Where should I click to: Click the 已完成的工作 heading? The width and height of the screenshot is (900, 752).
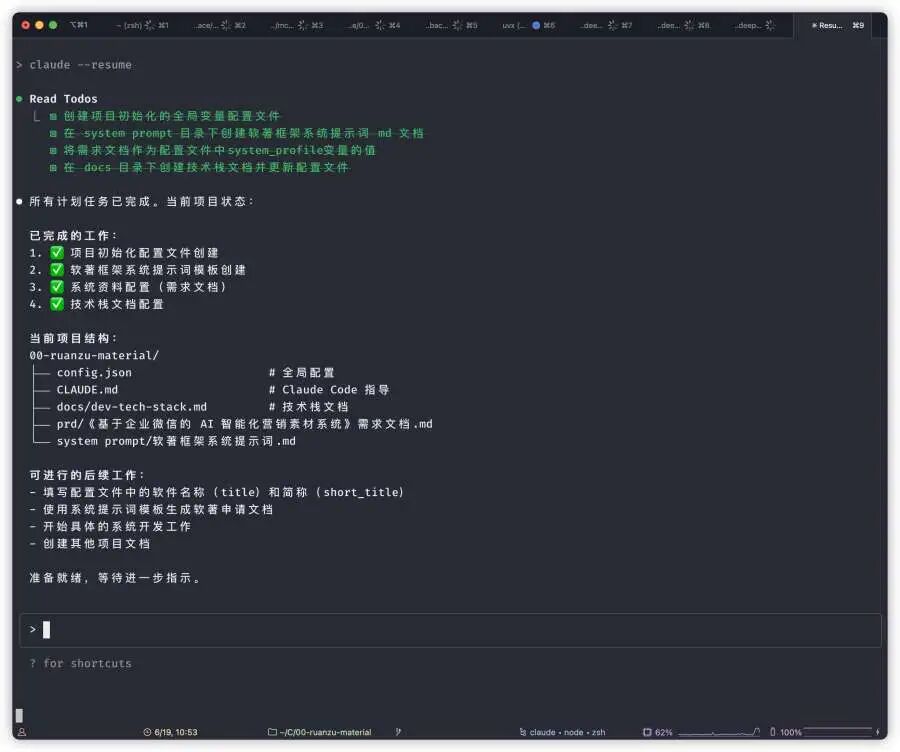73,236
